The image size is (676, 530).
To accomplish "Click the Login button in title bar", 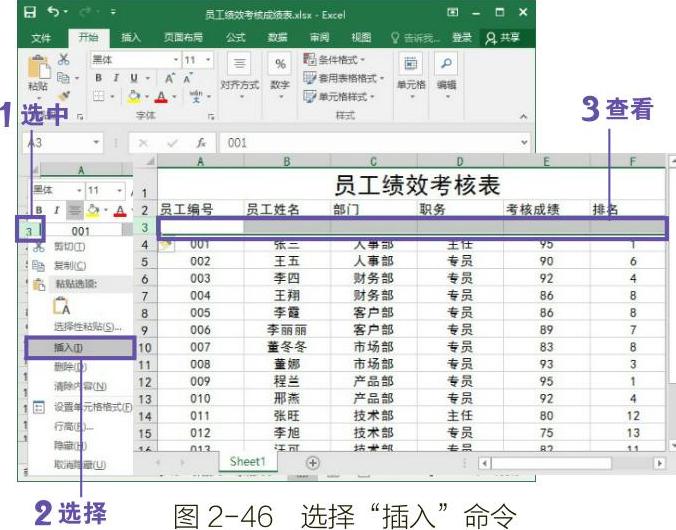I will click(461, 38).
